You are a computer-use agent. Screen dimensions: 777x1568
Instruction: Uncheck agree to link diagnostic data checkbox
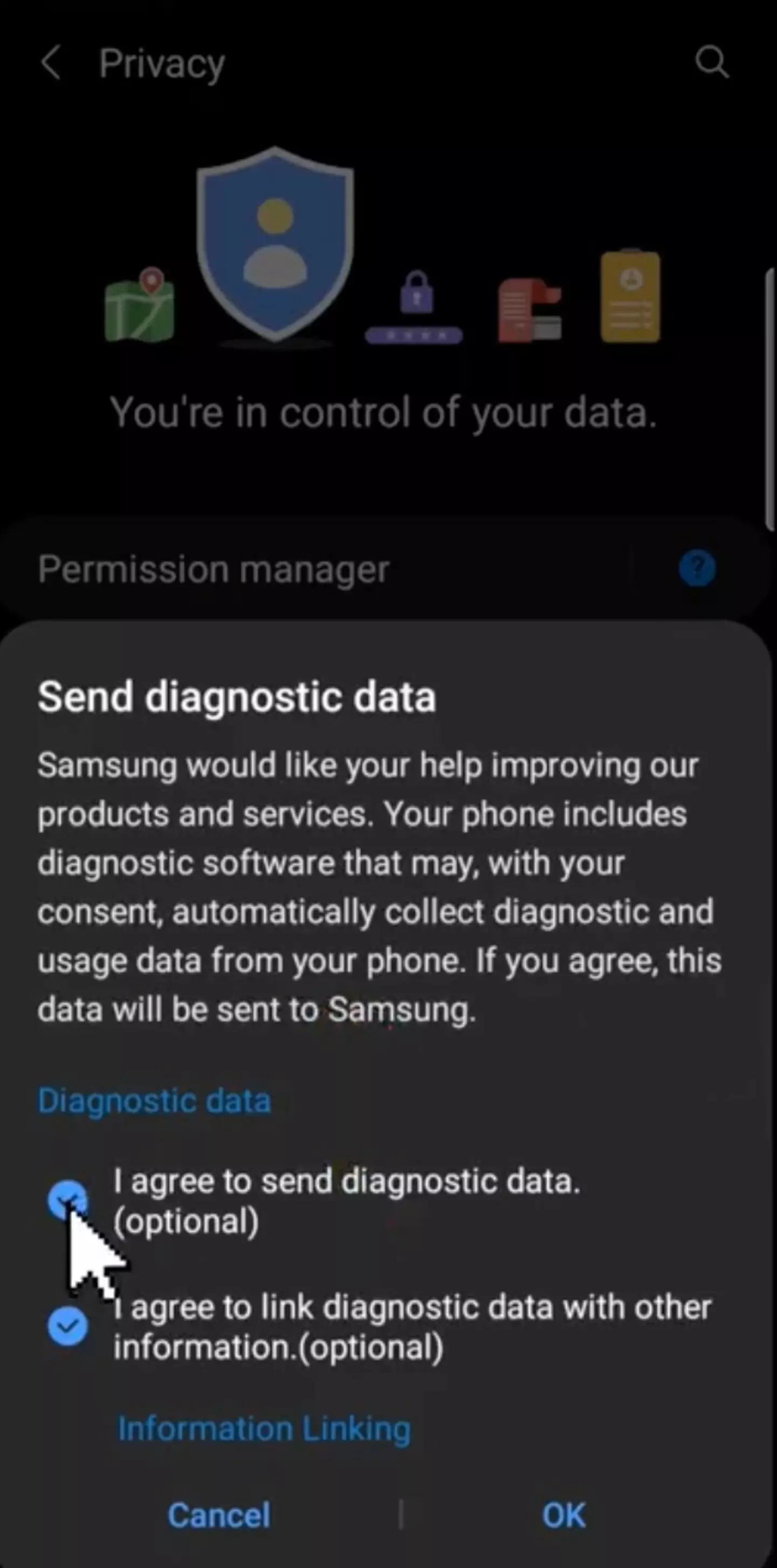click(x=67, y=1326)
